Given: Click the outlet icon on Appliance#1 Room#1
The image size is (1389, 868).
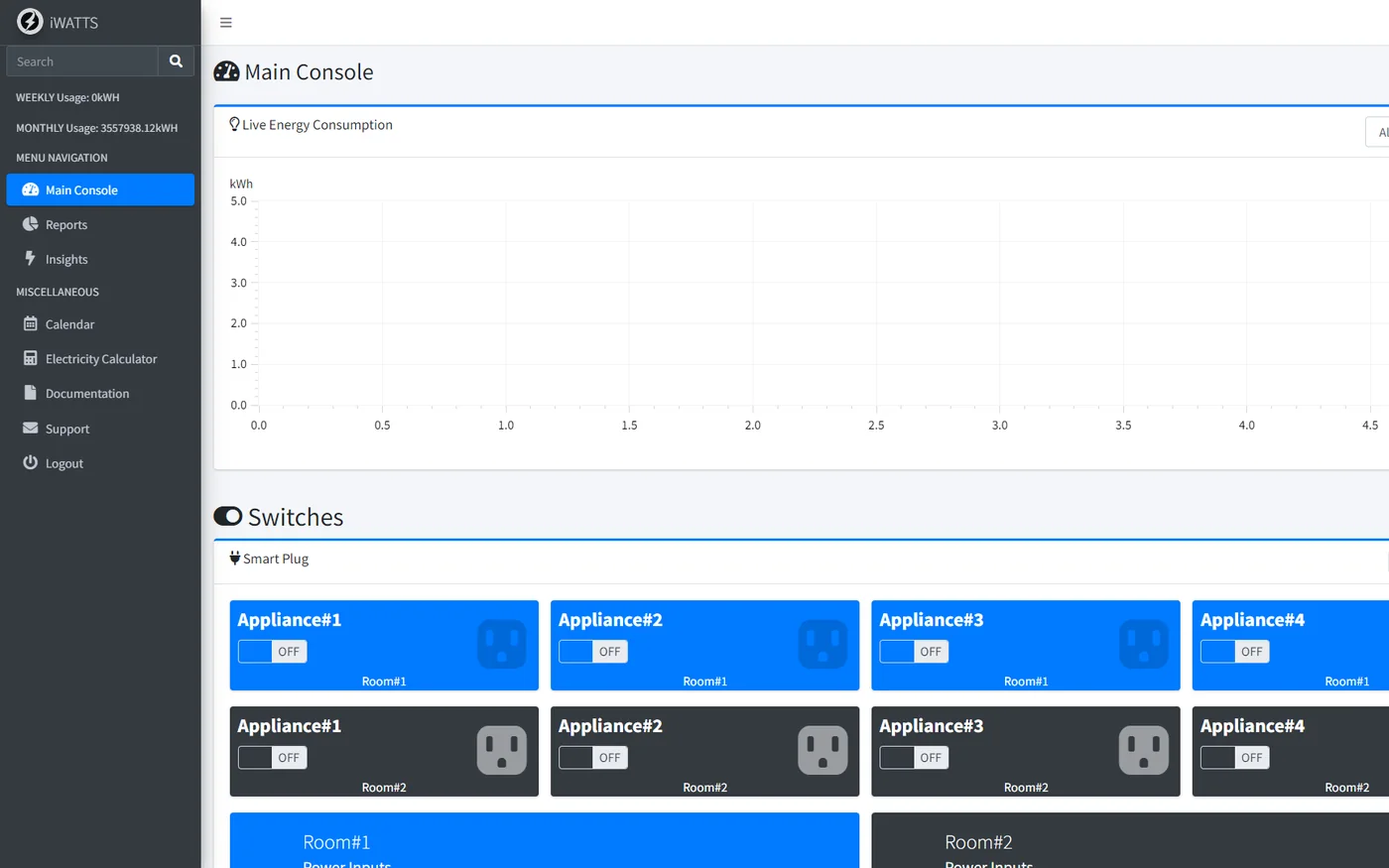Looking at the screenshot, I should click(x=502, y=644).
